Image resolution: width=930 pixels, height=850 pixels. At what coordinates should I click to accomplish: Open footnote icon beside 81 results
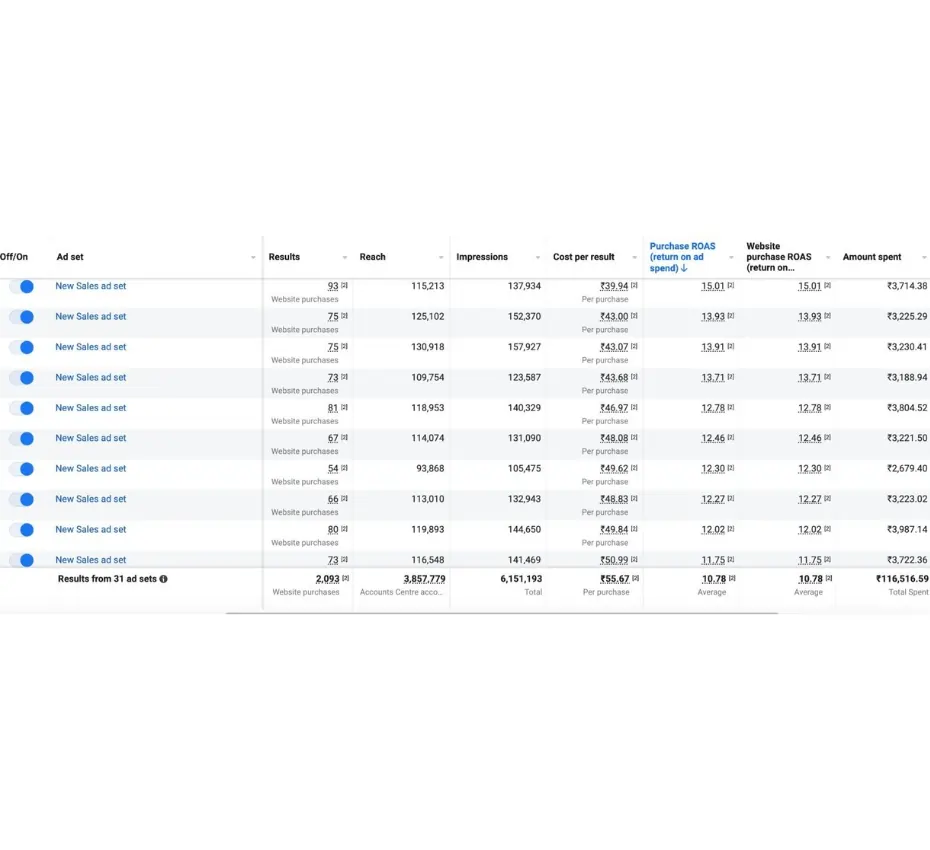tap(345, 407)
